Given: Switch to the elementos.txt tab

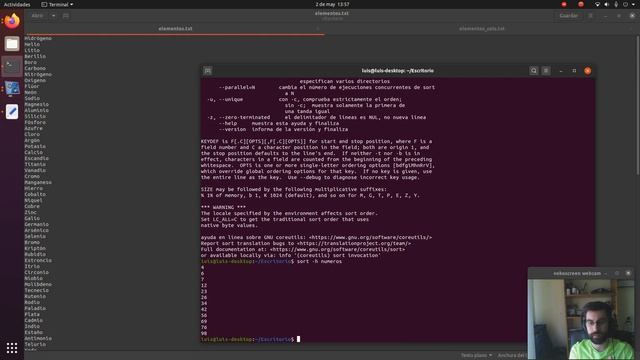Looking at the screenshot, I should 175,29.
